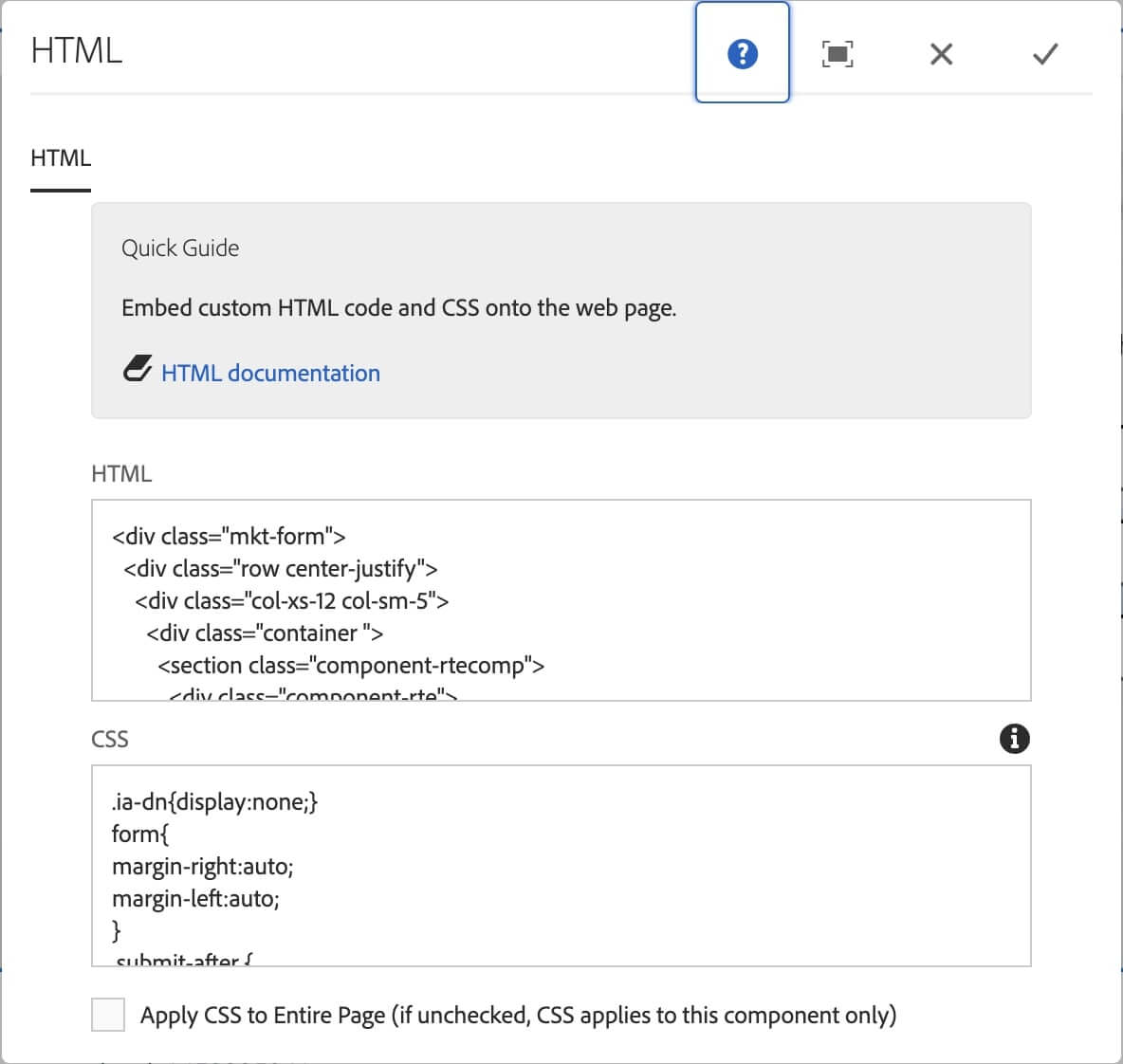
Task: Place cursor on the mkt-form div line
Action: 229,537
